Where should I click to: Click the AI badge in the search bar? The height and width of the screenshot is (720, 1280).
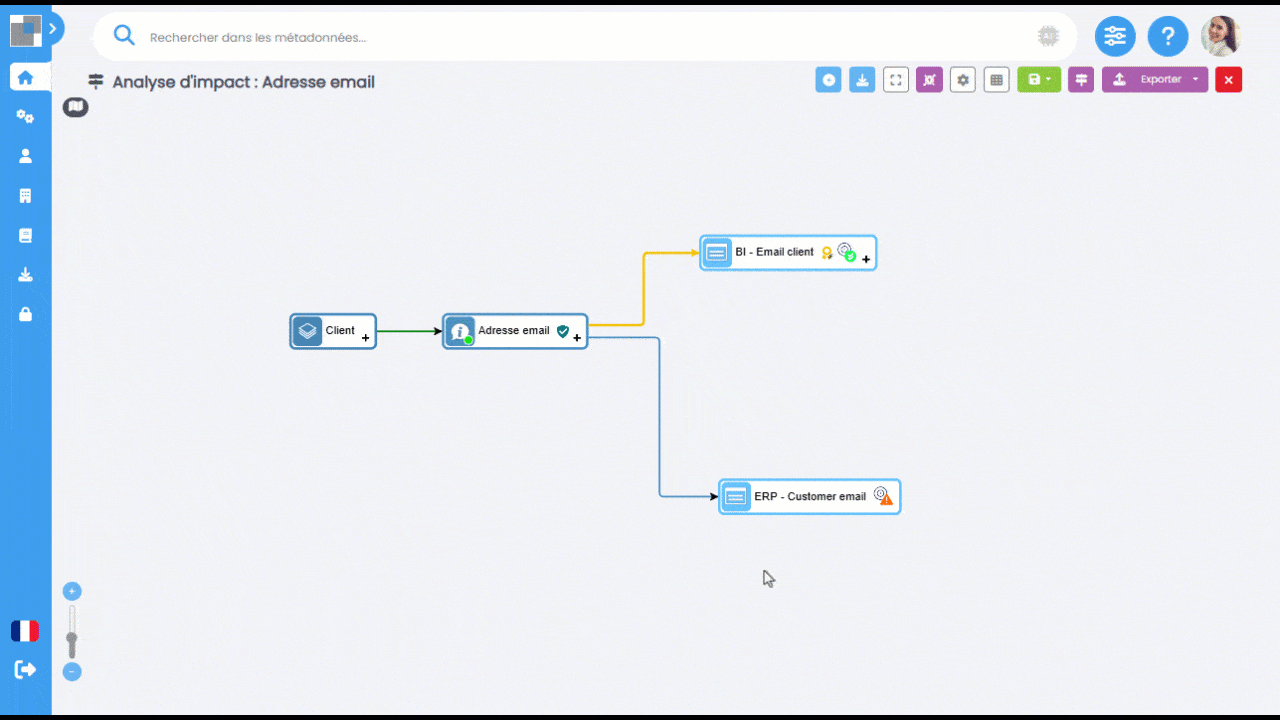click(1048, 37)
